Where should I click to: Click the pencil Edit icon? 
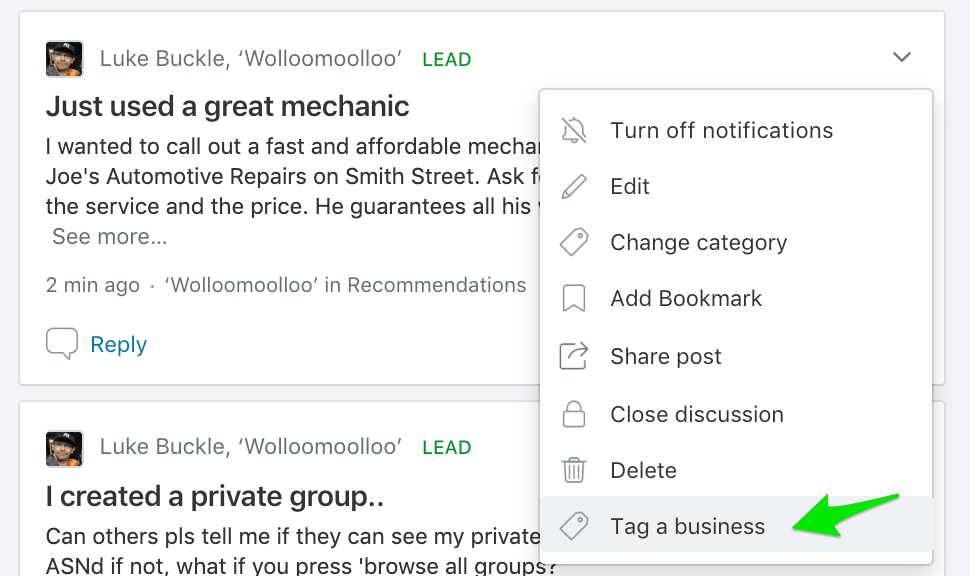click(x=573, y=186)
